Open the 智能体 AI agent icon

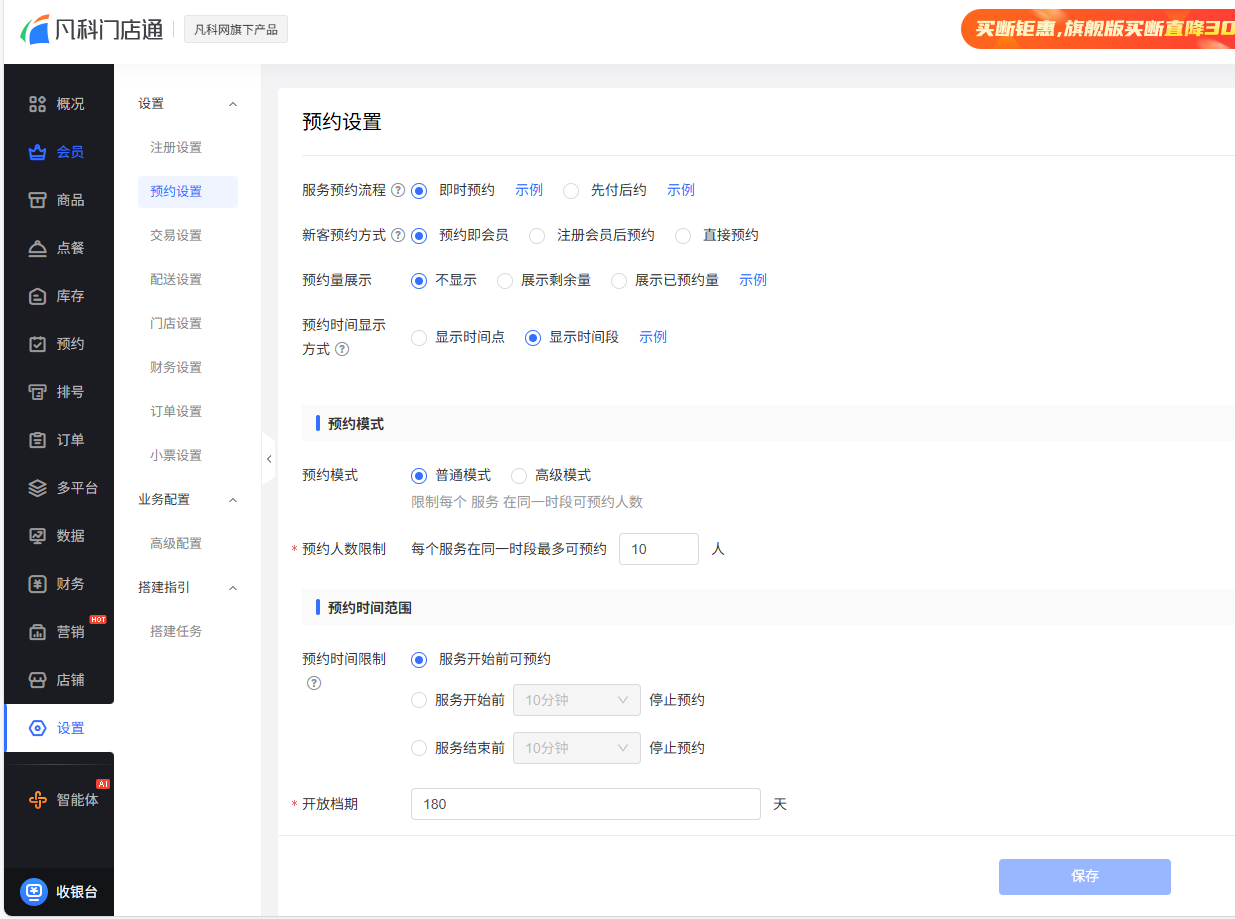(x=38, y=800)
